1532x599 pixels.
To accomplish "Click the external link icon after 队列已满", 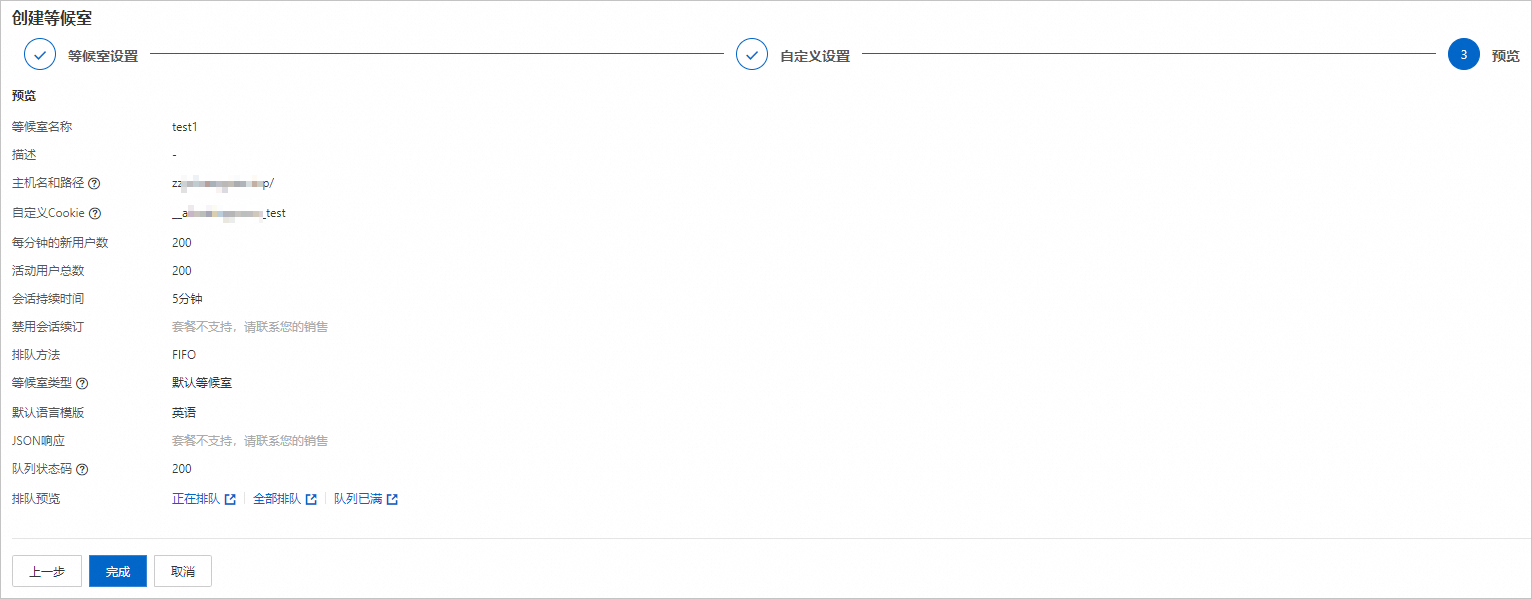I will click(391, 498).
